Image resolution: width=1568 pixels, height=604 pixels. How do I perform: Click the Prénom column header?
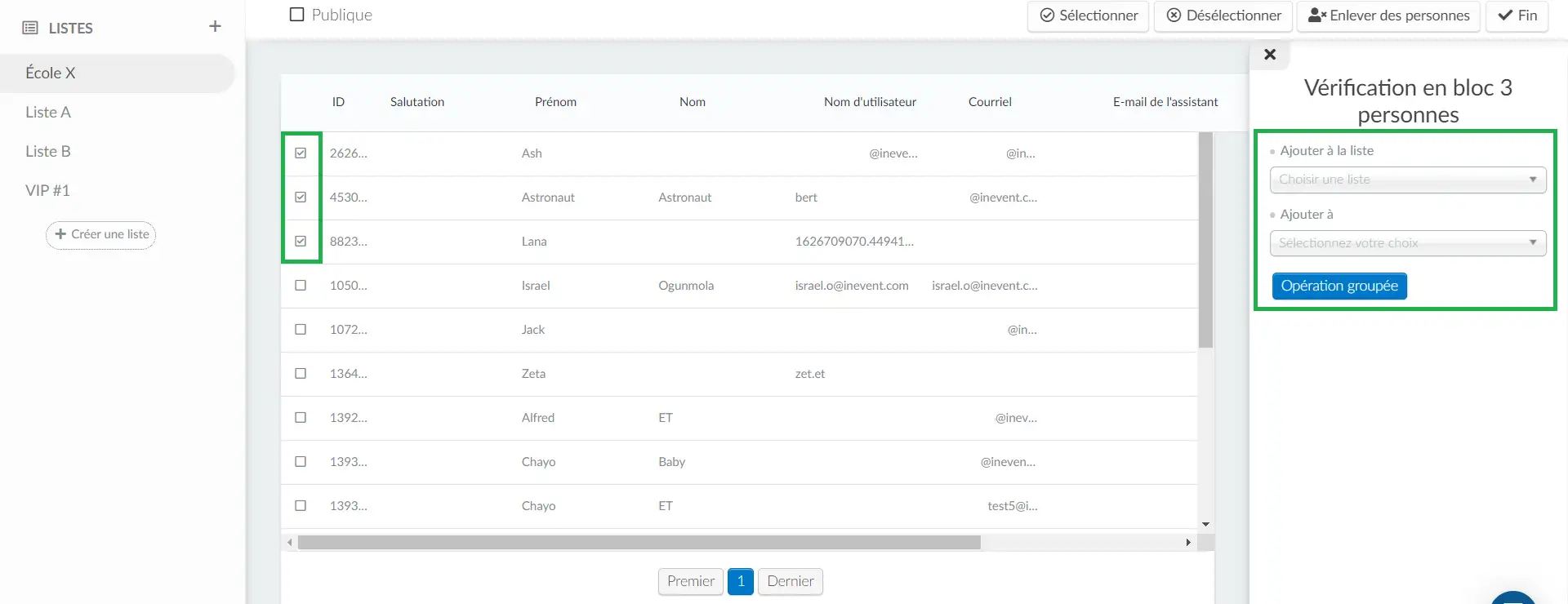pyautogui.click(x=555, y=102)
